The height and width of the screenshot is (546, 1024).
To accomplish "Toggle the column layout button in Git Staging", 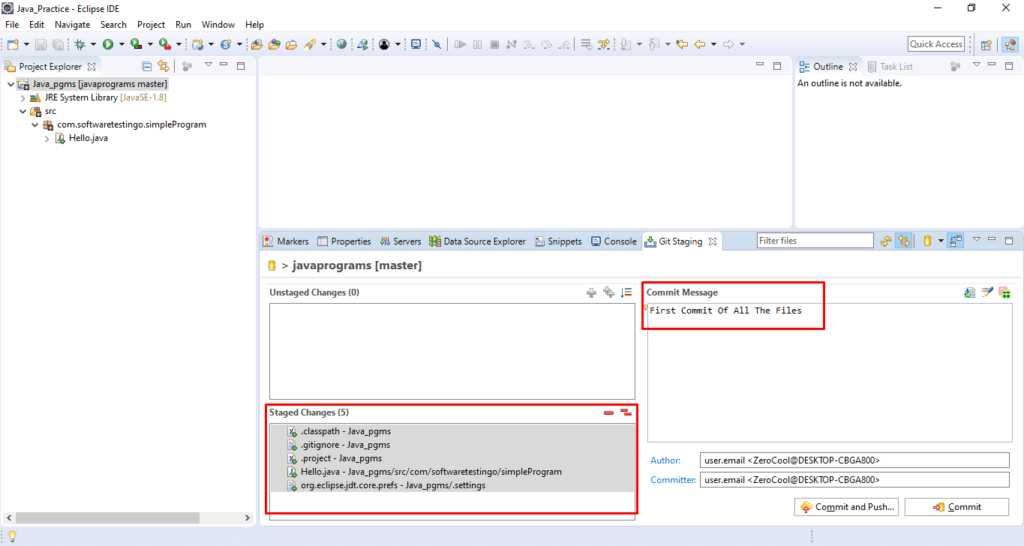I will 956,241.
